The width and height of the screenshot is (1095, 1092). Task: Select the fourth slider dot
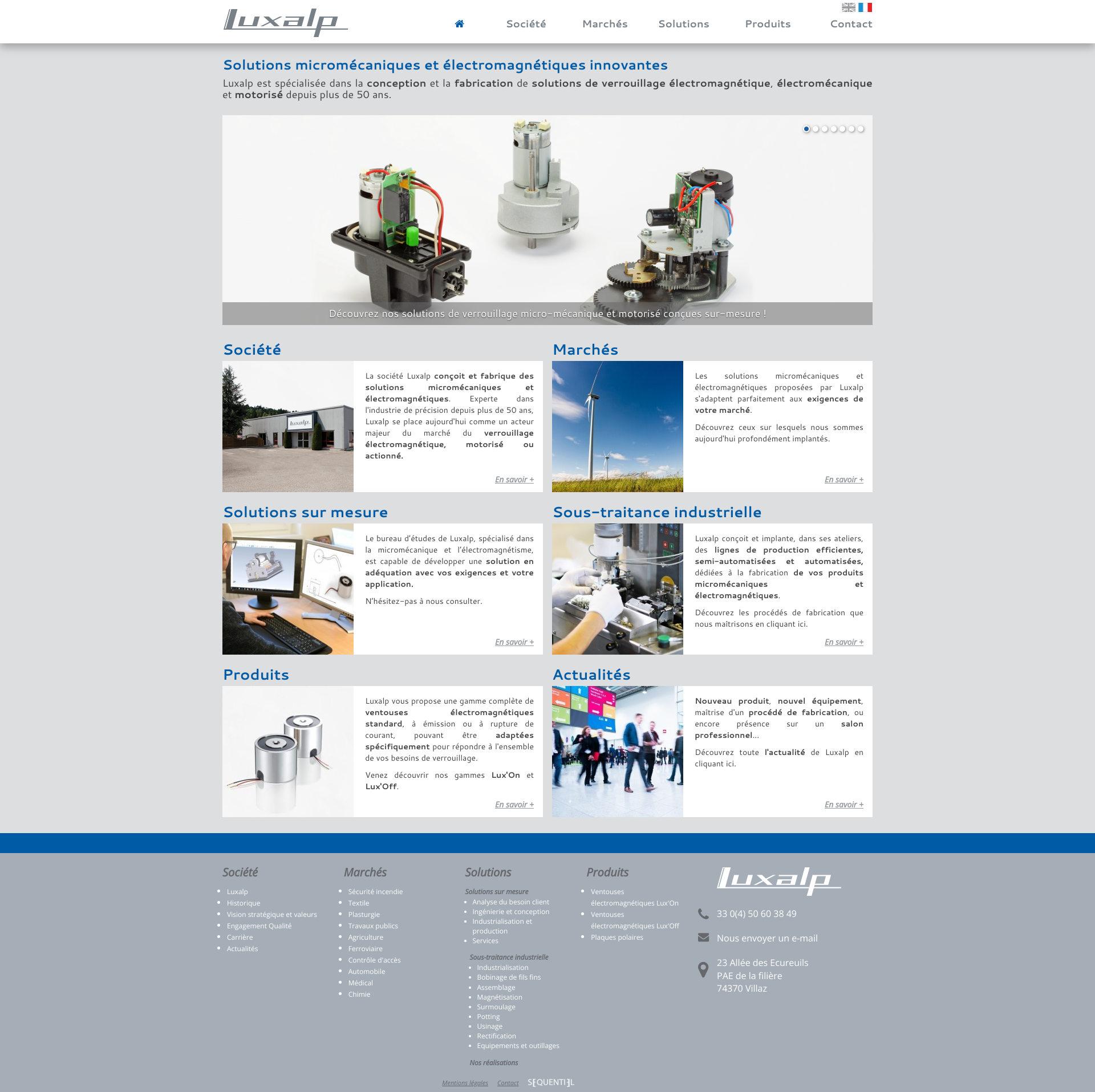click(834, 129)
